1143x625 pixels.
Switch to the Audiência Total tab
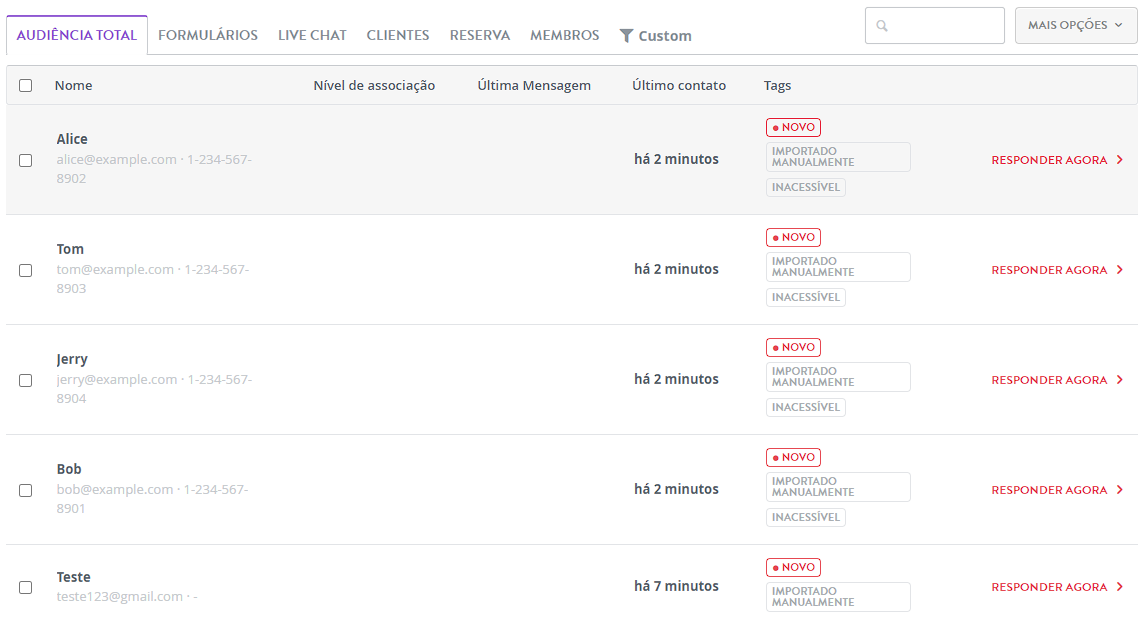click(x=77, y=35)
